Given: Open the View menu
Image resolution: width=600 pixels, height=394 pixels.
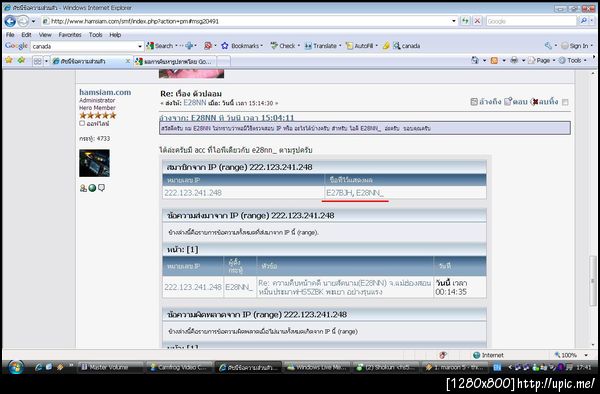Looking at the screenshot, I should pyautogui.click(x=45, y=34).
